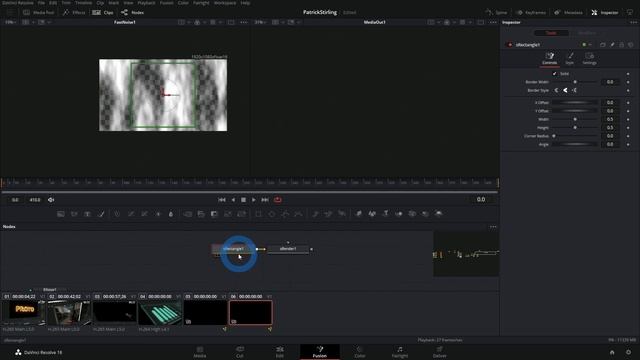This screenshot has height=360, width=640.
Task: Click the Width value field
Action: click(610, 119)
